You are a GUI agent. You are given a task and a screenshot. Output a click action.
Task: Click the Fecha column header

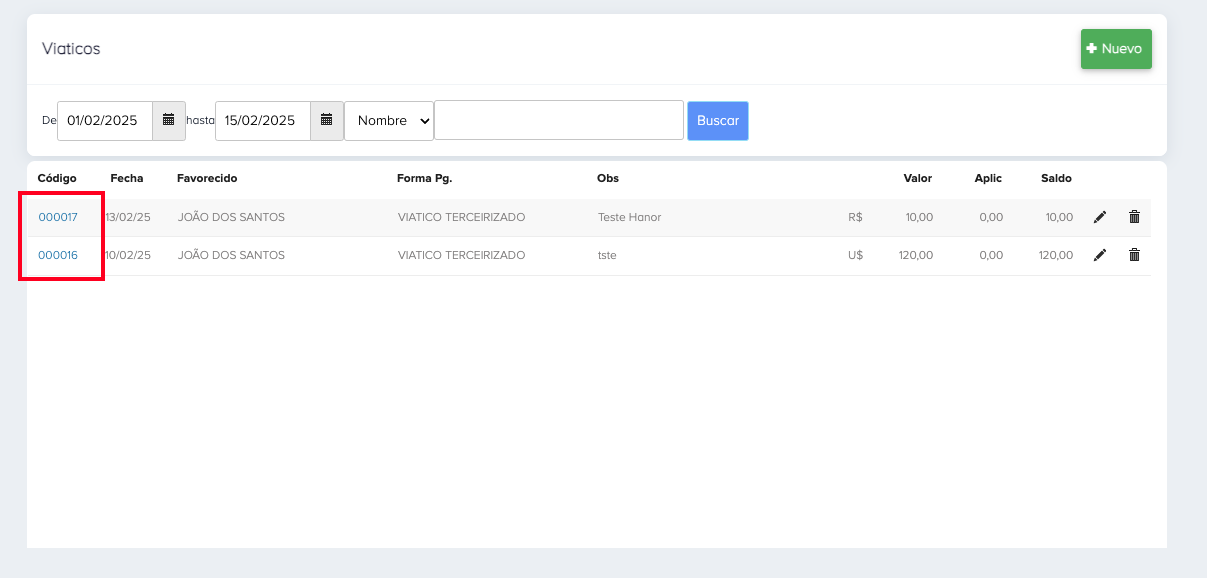(x=127, y=178)
